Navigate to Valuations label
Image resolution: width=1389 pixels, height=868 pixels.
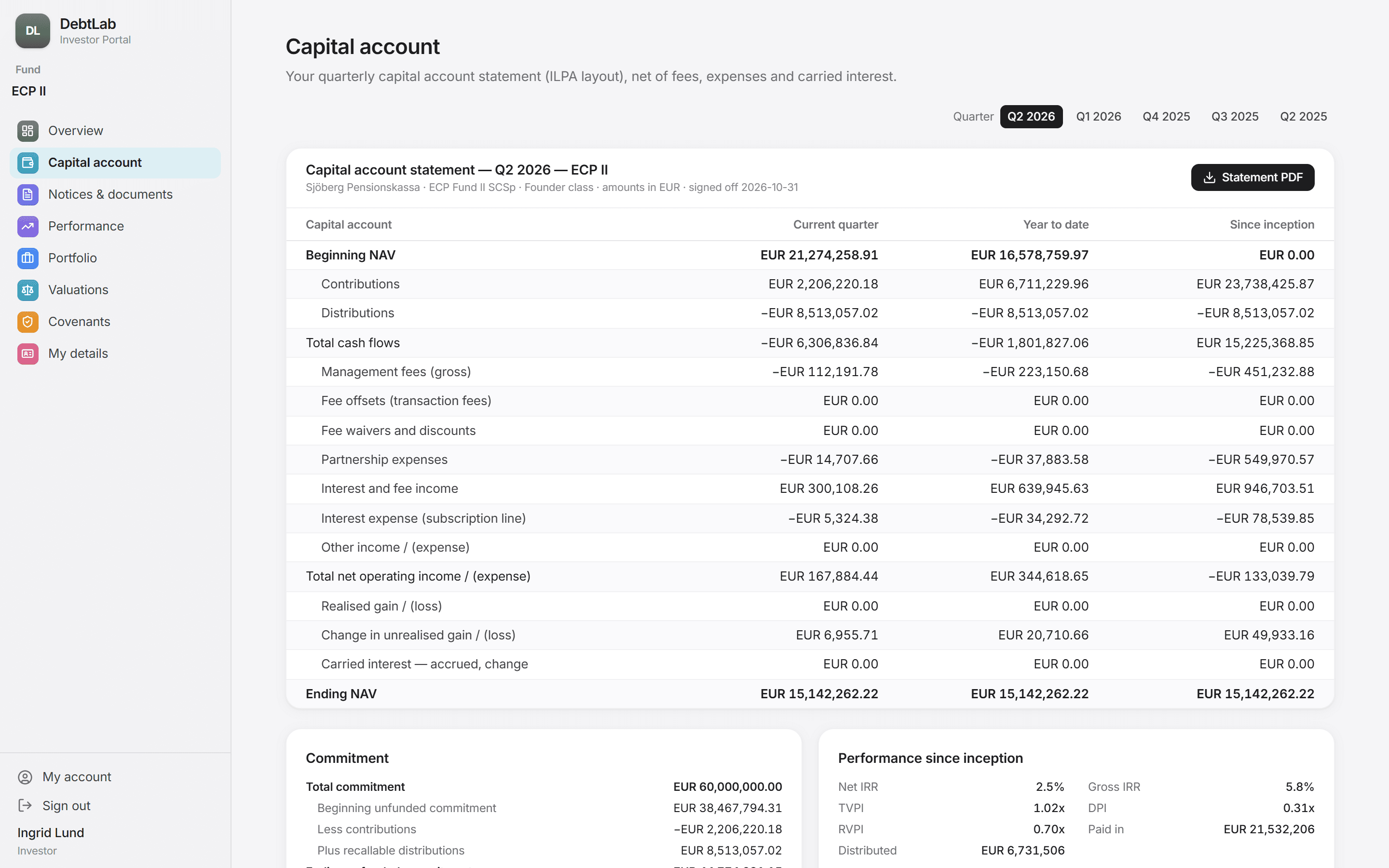click(78, 290)
